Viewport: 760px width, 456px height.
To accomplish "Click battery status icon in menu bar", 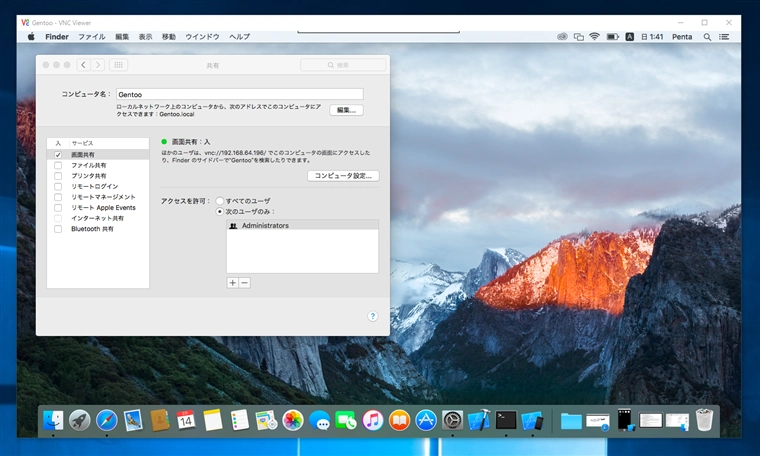I will (613, 36).
